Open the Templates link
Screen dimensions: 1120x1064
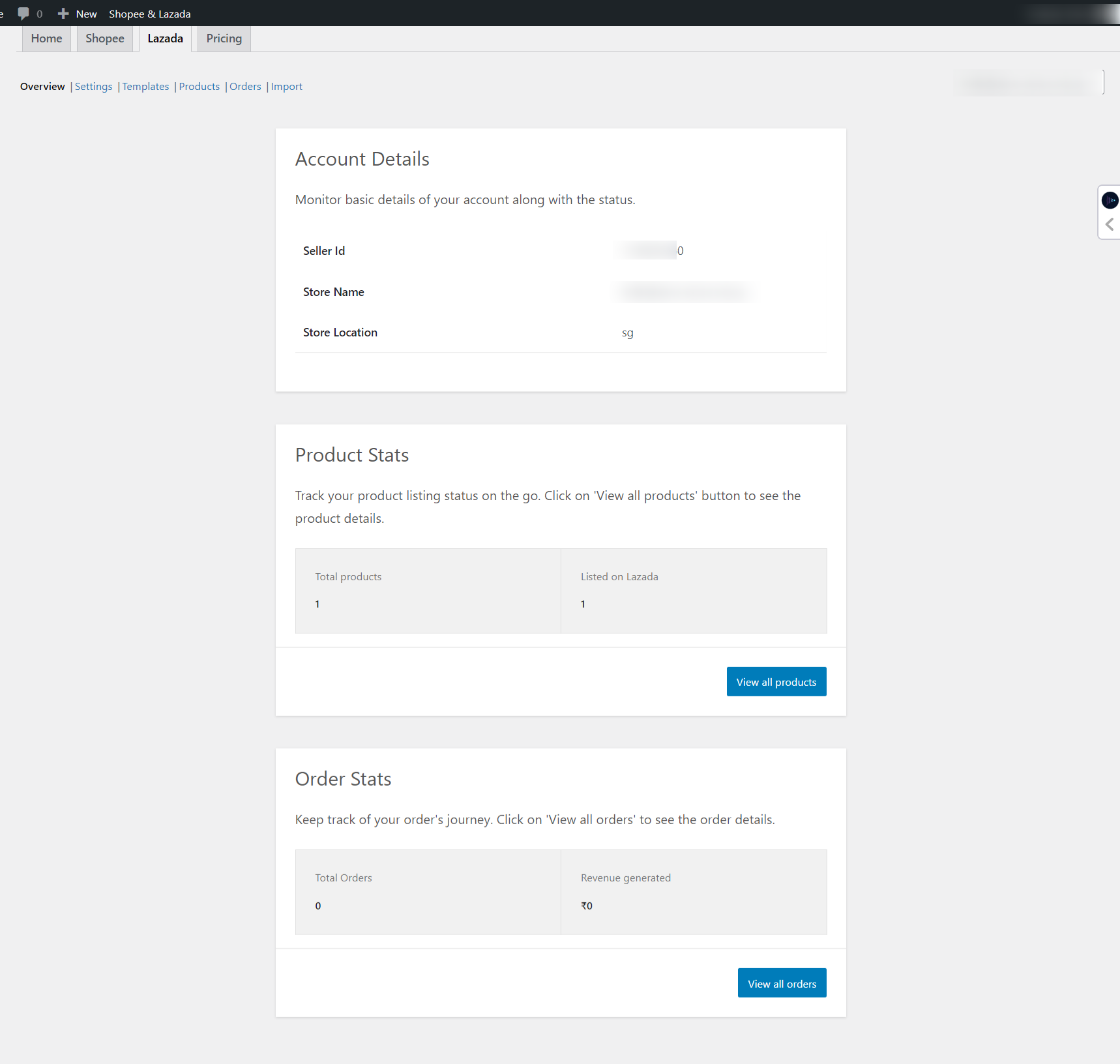145,87
